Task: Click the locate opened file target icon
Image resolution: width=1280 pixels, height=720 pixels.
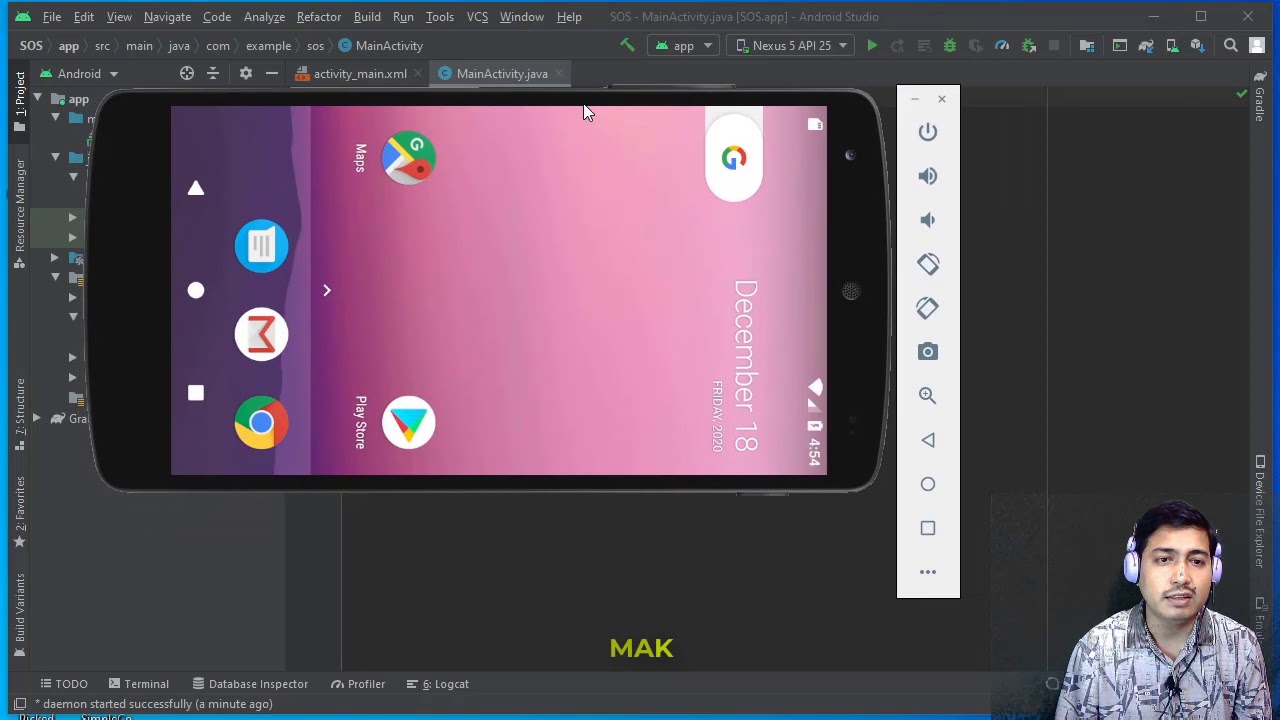Action: pos(186,73)
